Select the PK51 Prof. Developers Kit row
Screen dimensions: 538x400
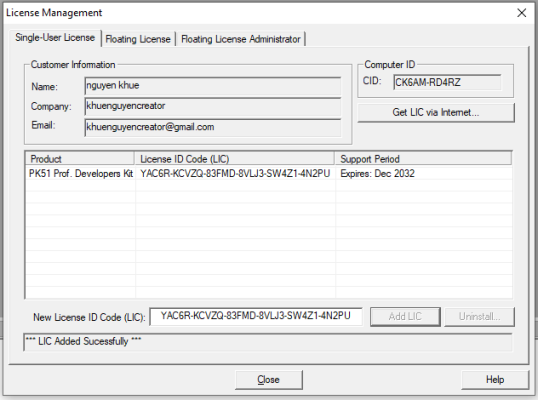(x=269, y=174)
